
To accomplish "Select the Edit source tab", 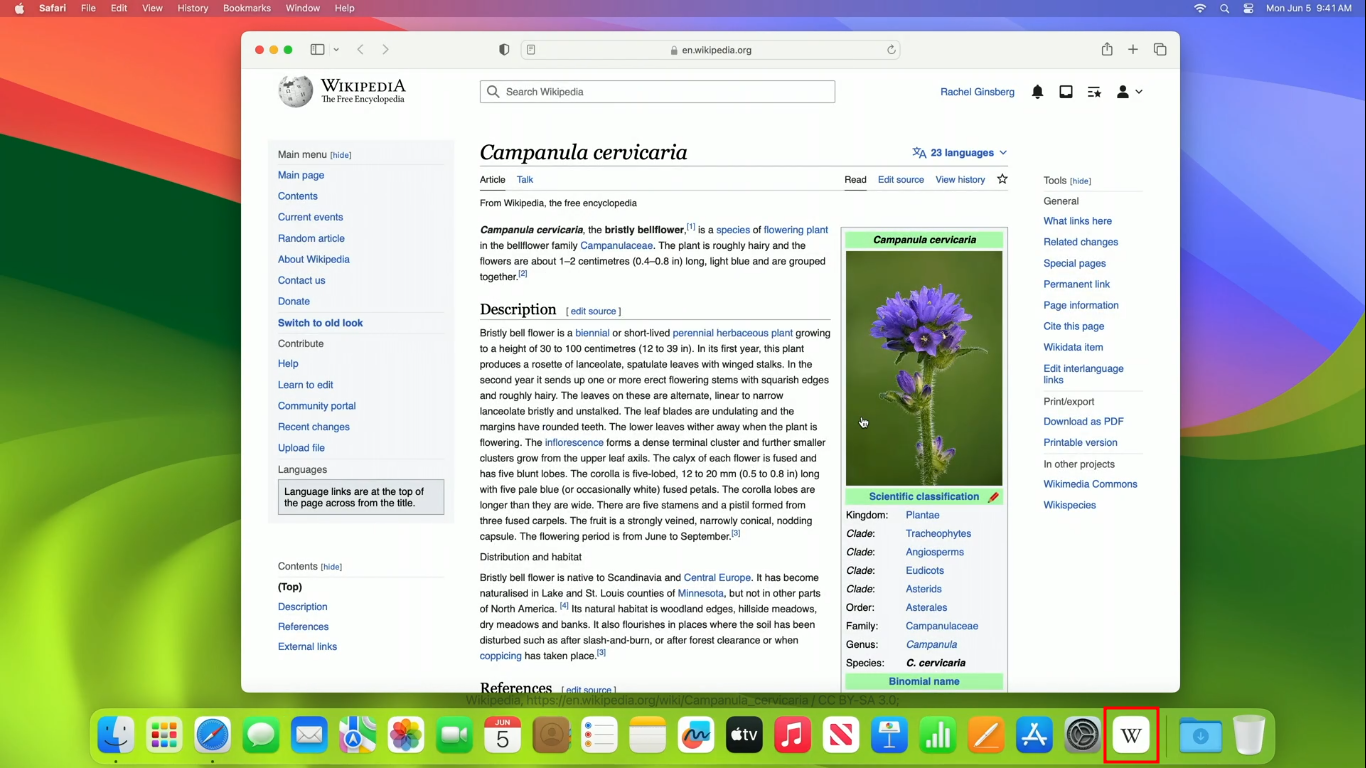I will [x=901, y=180].
